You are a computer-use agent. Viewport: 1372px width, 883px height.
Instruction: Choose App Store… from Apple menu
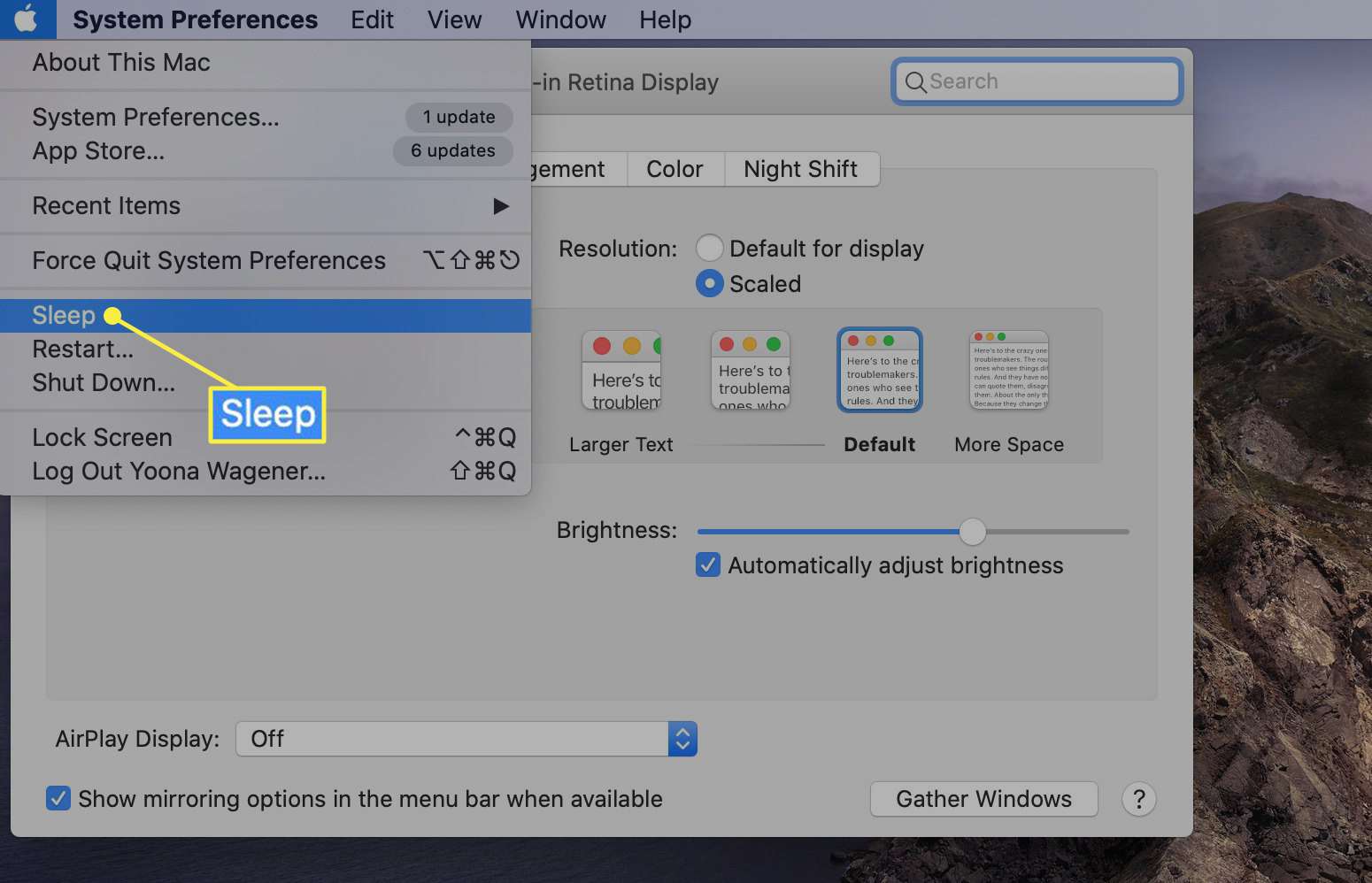[x=266, y=150]
